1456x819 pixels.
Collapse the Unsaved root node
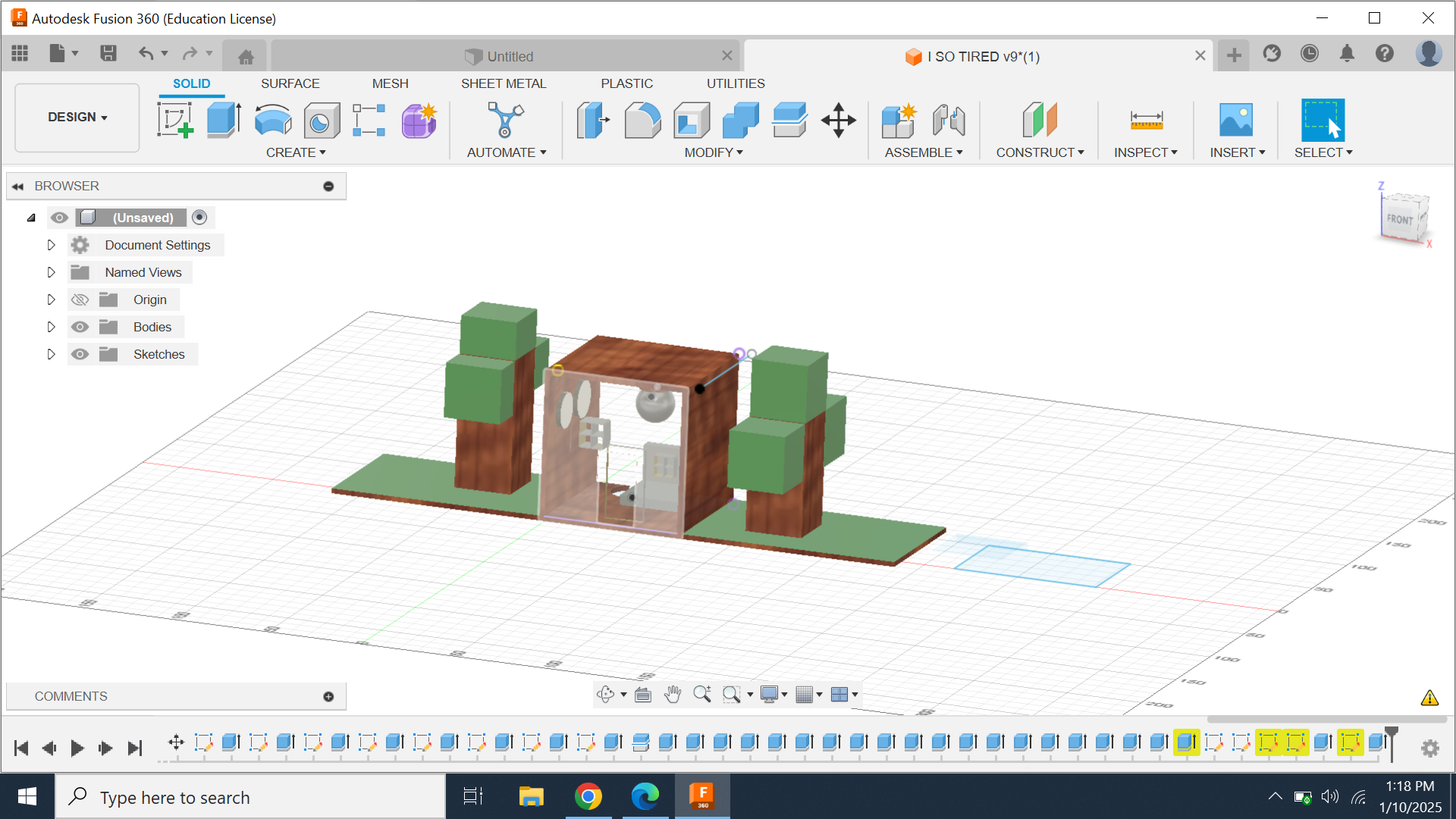coord(31,218)
